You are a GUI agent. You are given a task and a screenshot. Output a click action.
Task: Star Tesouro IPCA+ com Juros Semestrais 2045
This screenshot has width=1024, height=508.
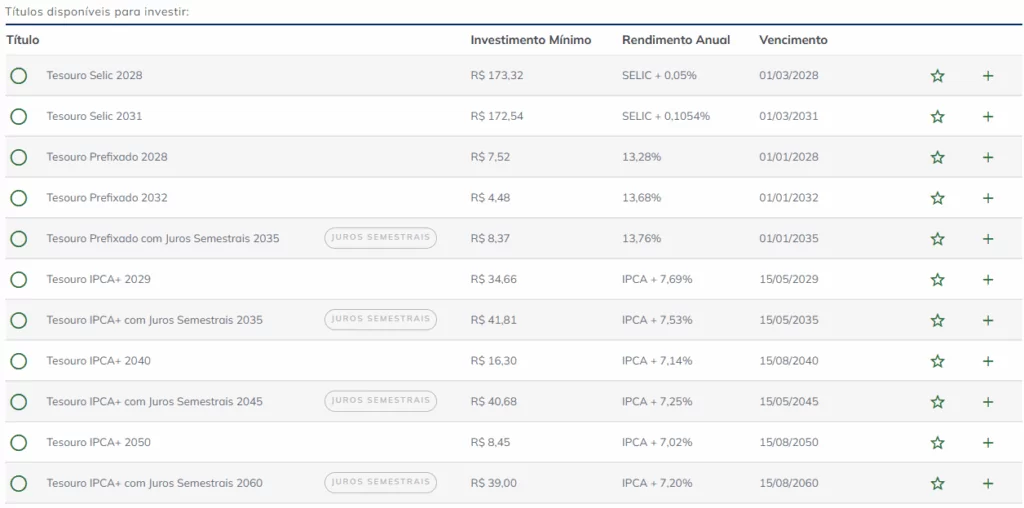click(937, 402)
